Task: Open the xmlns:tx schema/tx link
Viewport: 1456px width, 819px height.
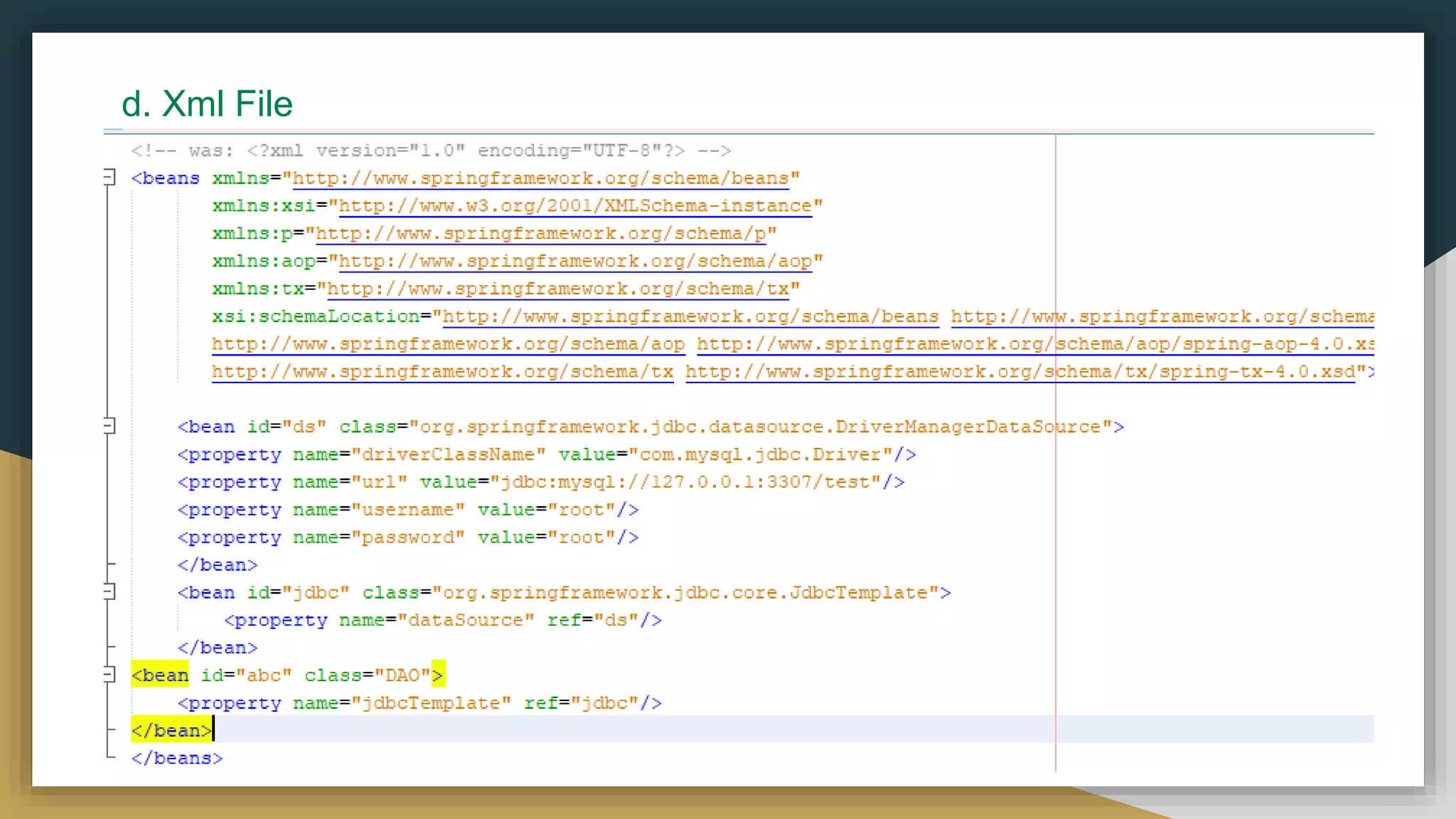Action: [557, 289]
